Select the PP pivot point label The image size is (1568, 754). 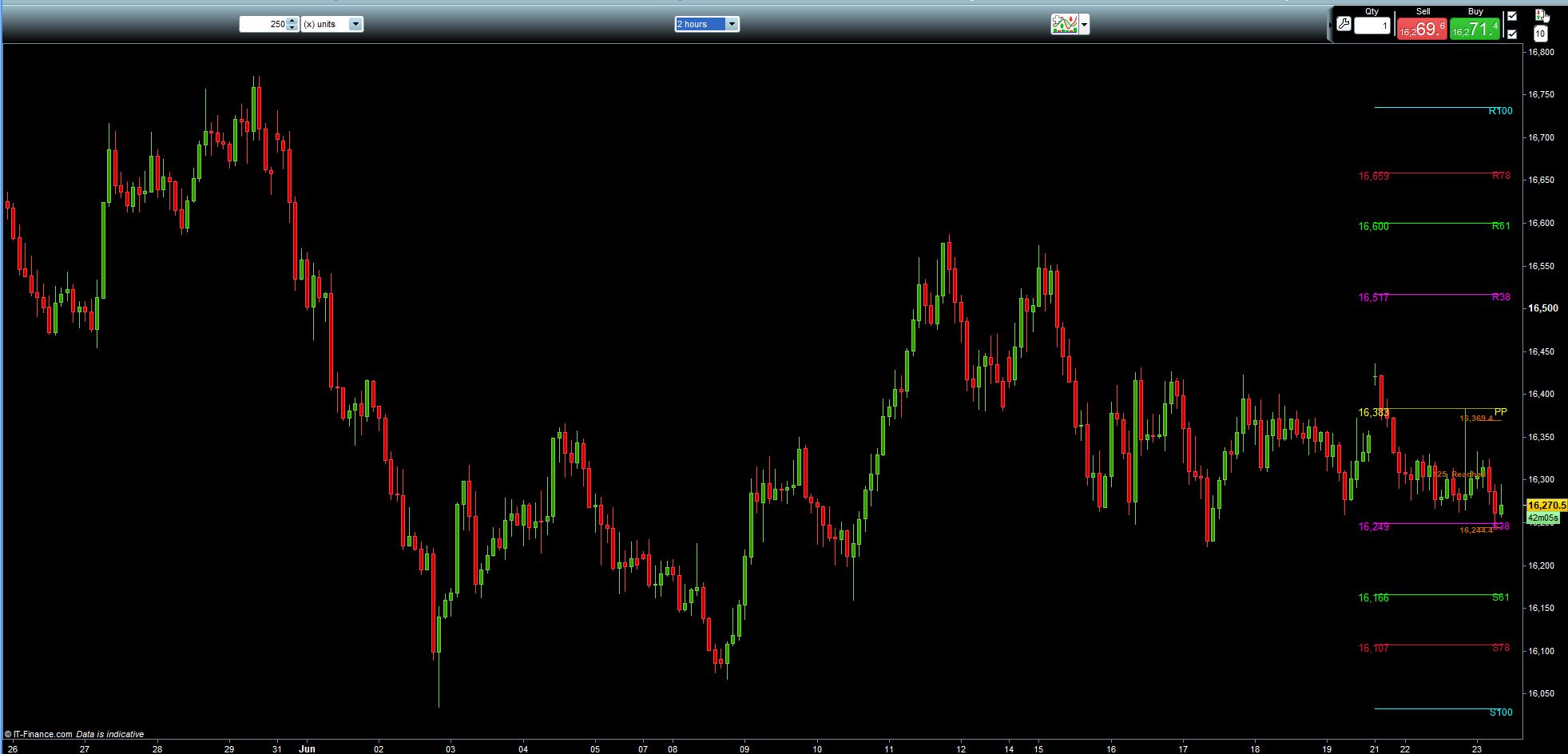pyautogui.click(x=1501, y=412)
